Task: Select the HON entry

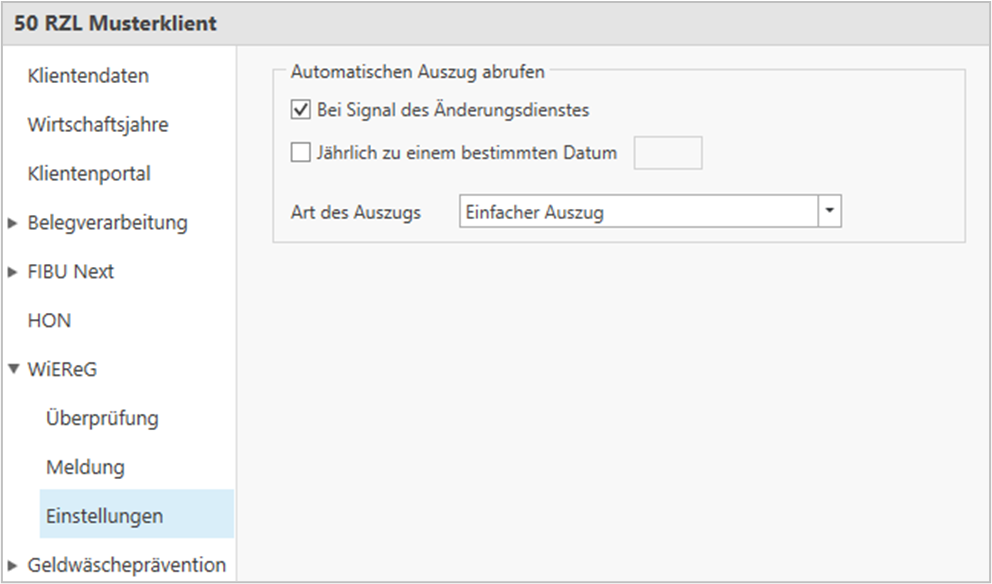Action: click(48, 320)
